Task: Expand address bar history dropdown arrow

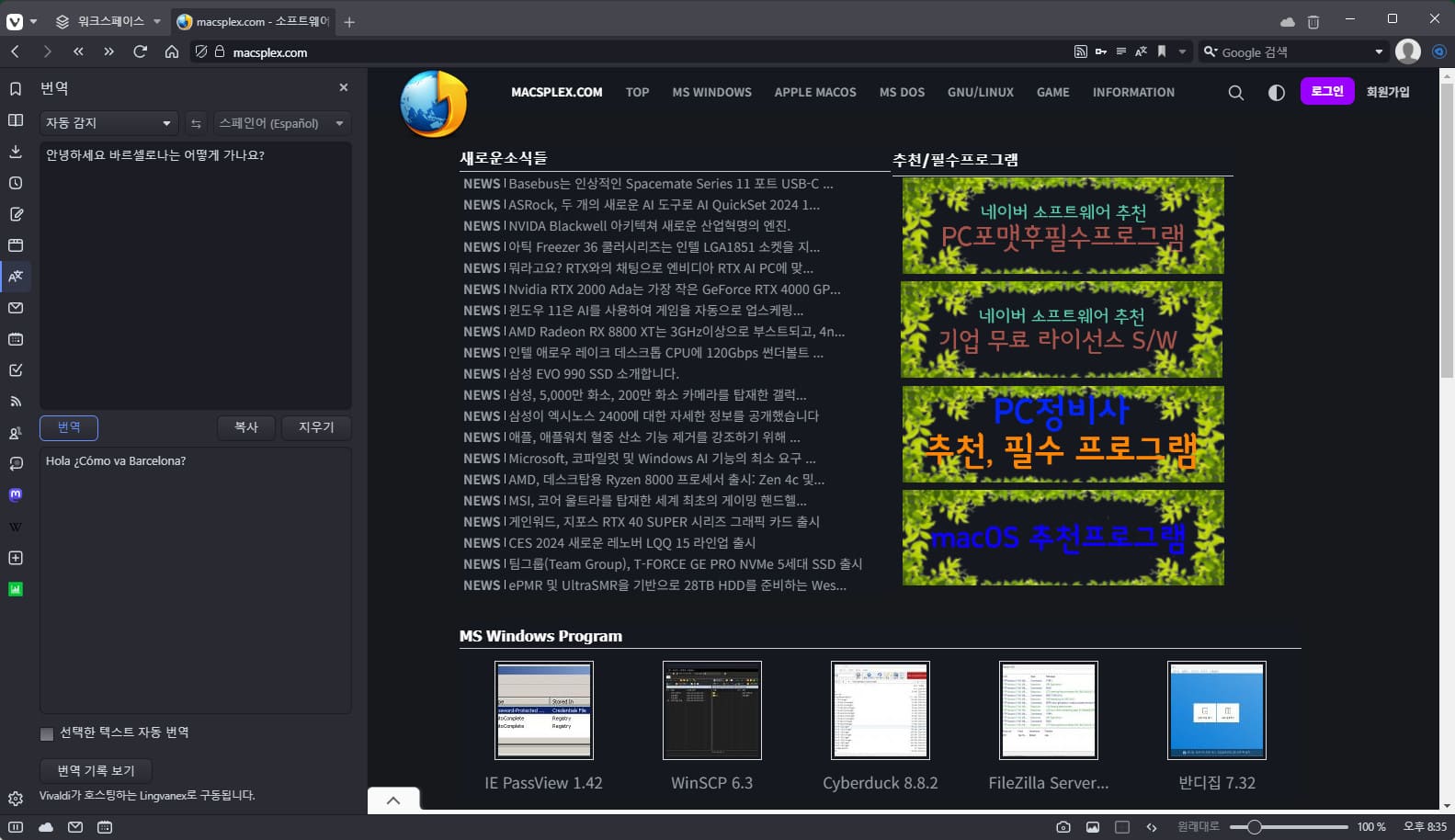Action: (x=1183, y=51)
